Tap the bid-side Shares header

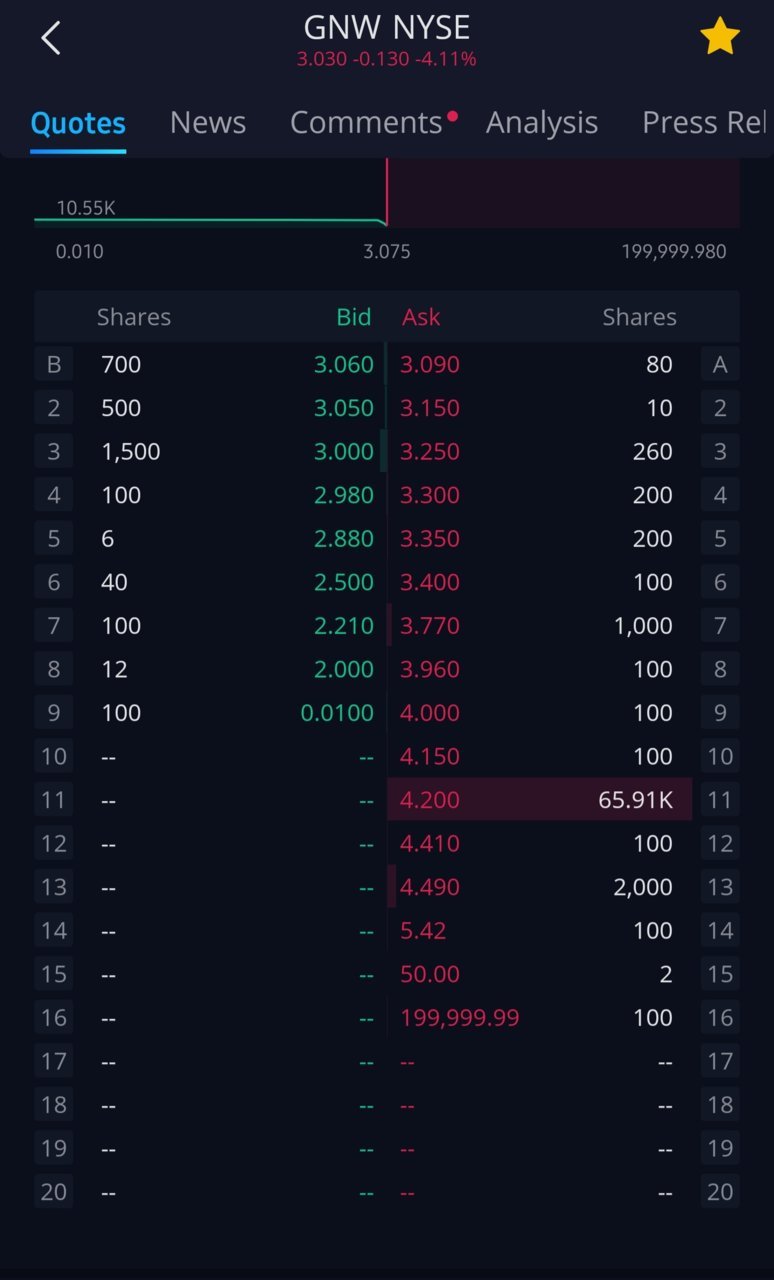(x=134, y=317)
